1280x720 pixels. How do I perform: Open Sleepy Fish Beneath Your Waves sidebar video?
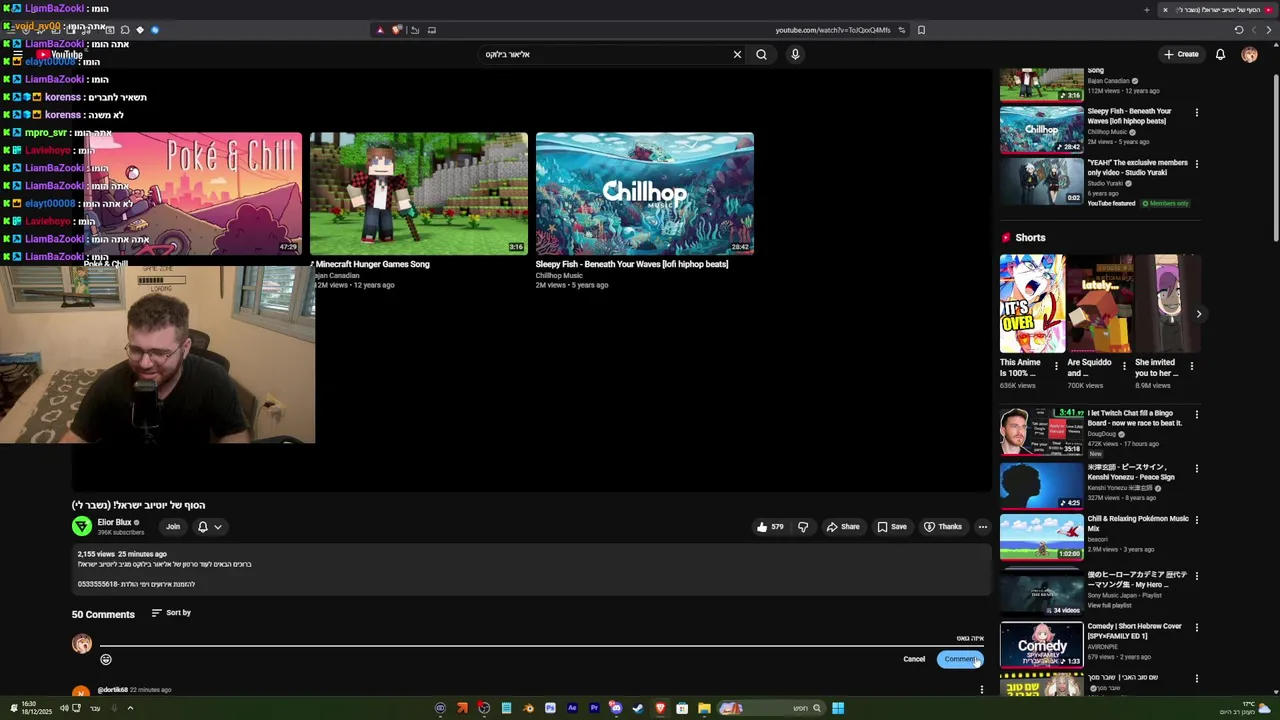coord(1042,130)
